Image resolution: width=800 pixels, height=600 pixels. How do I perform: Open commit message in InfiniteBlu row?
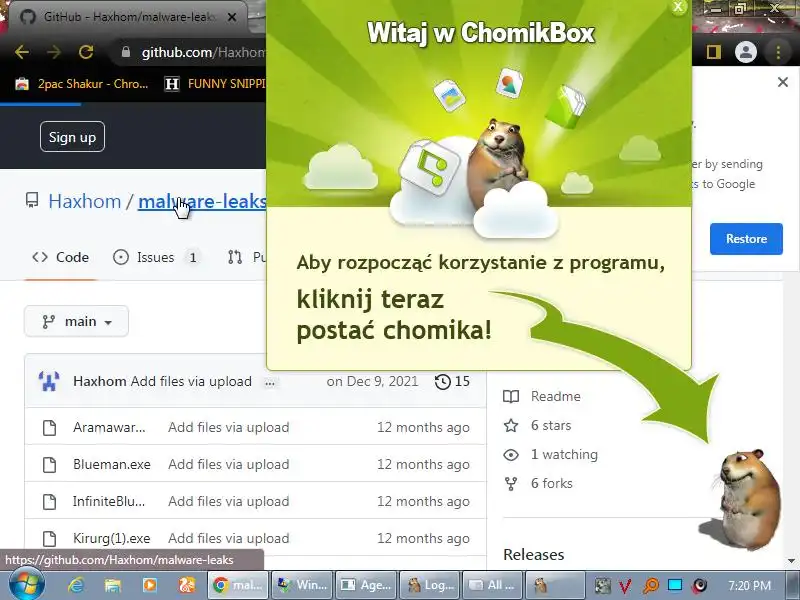point(229,501)
